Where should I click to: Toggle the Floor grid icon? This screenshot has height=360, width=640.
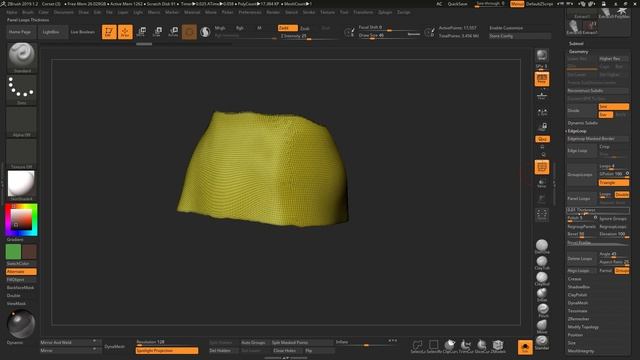coord(542,96)
